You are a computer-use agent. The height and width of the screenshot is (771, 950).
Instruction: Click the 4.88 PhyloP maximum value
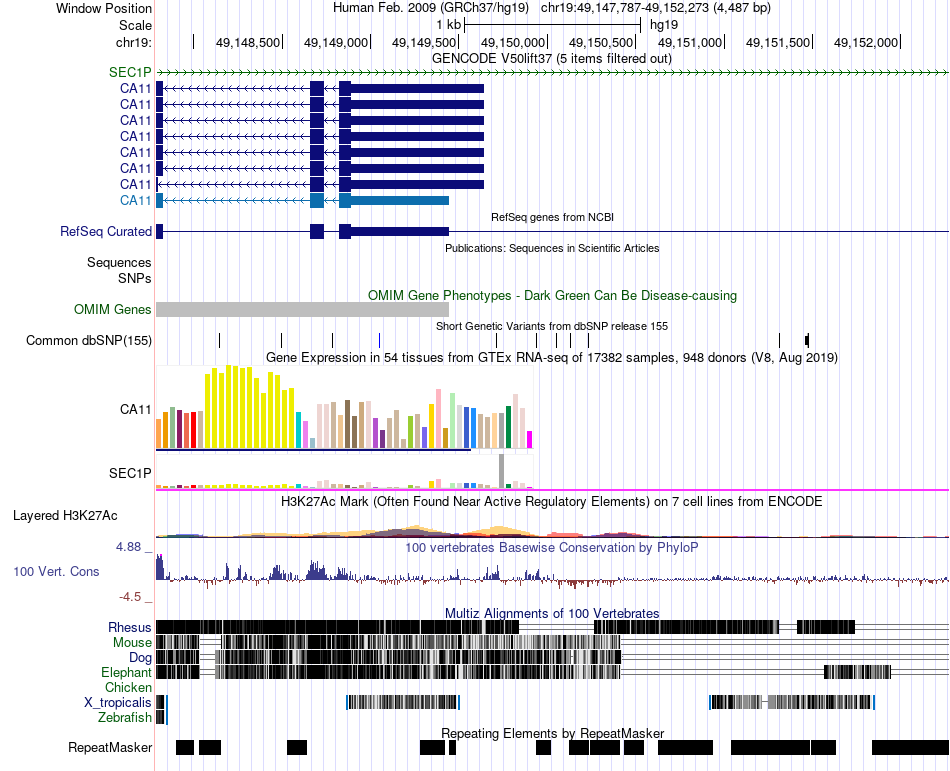[x=128, y=547]
